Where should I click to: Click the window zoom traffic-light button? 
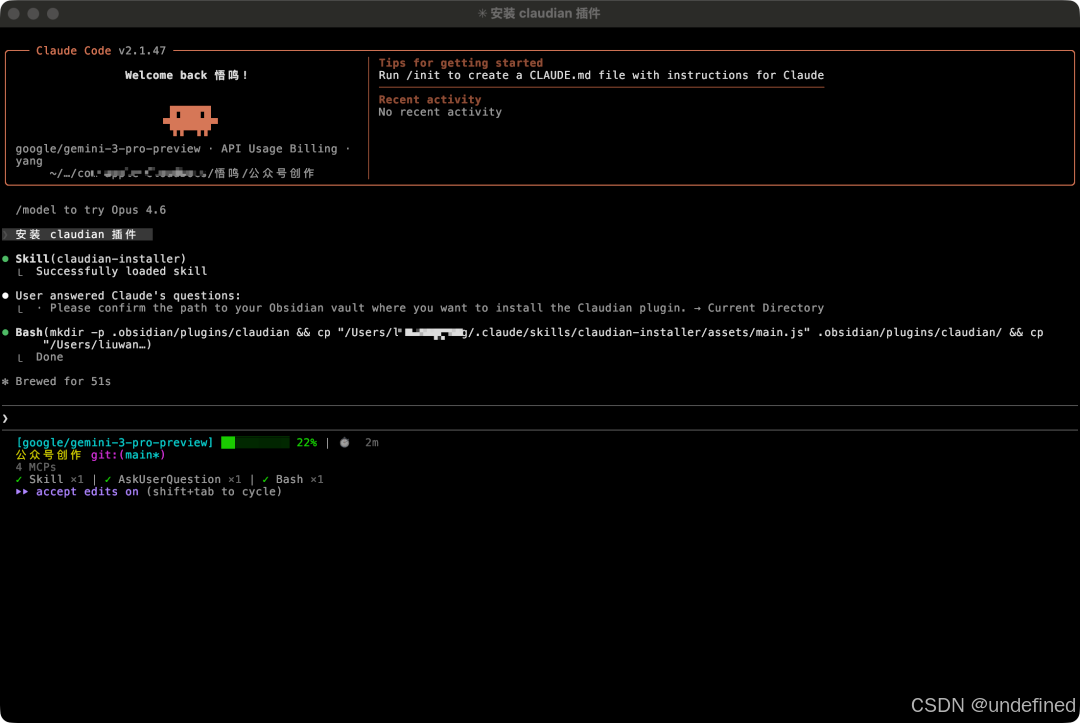pyautogui.click(x=53, y=14)
